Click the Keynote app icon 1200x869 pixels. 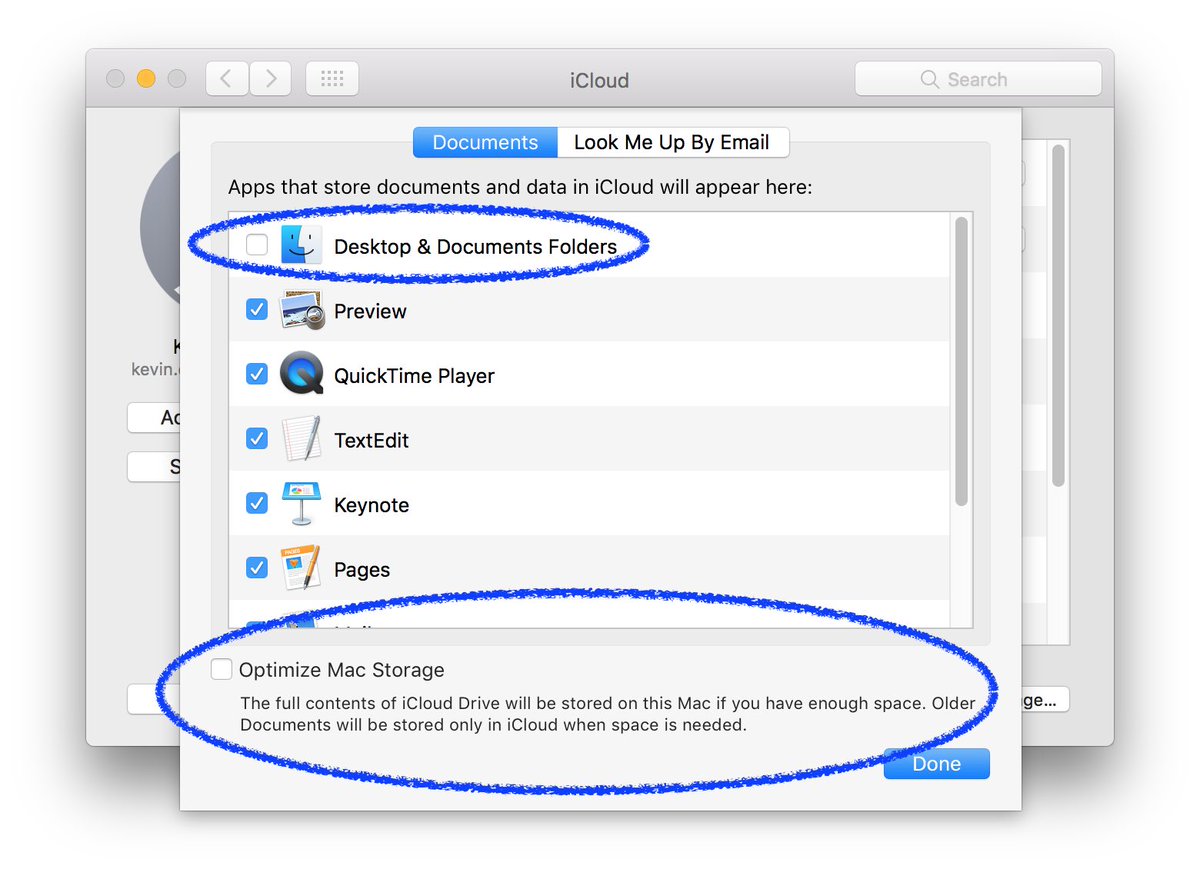[x=301, y=504]
